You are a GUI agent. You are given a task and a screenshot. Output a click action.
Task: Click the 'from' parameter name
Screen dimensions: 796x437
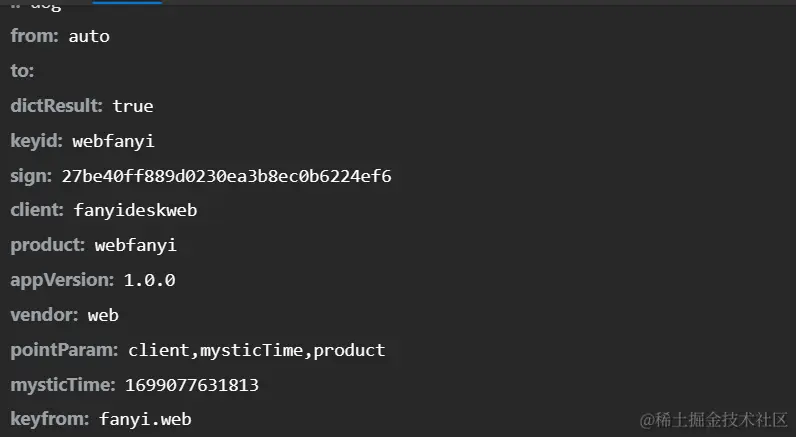coord(35,36)
